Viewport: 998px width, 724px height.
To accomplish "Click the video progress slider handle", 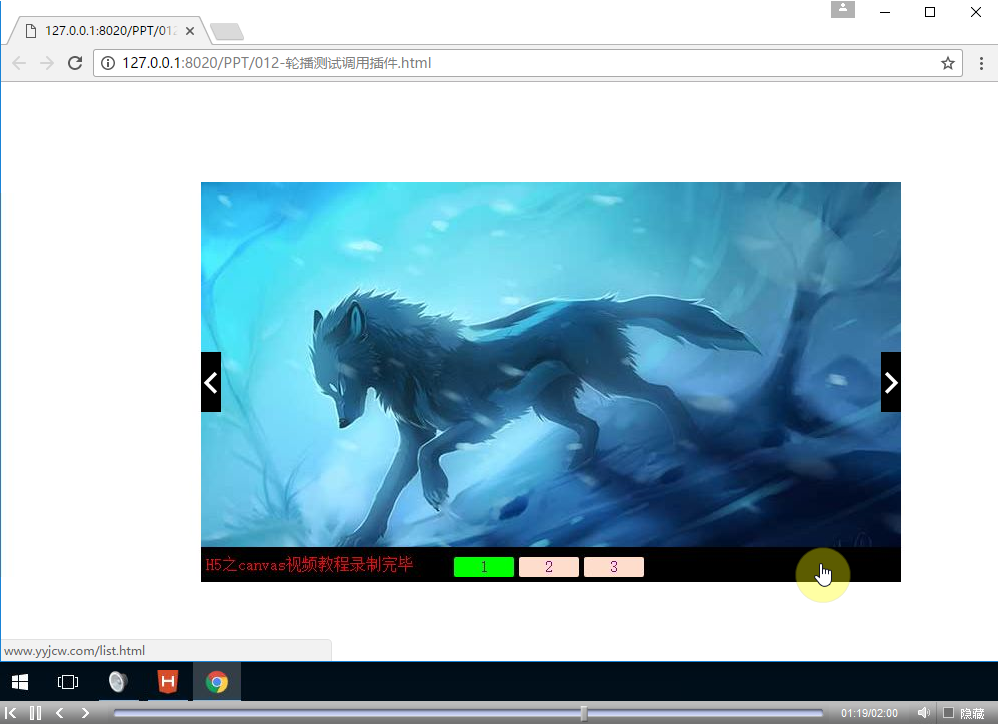I will click(x=584, y=713).
